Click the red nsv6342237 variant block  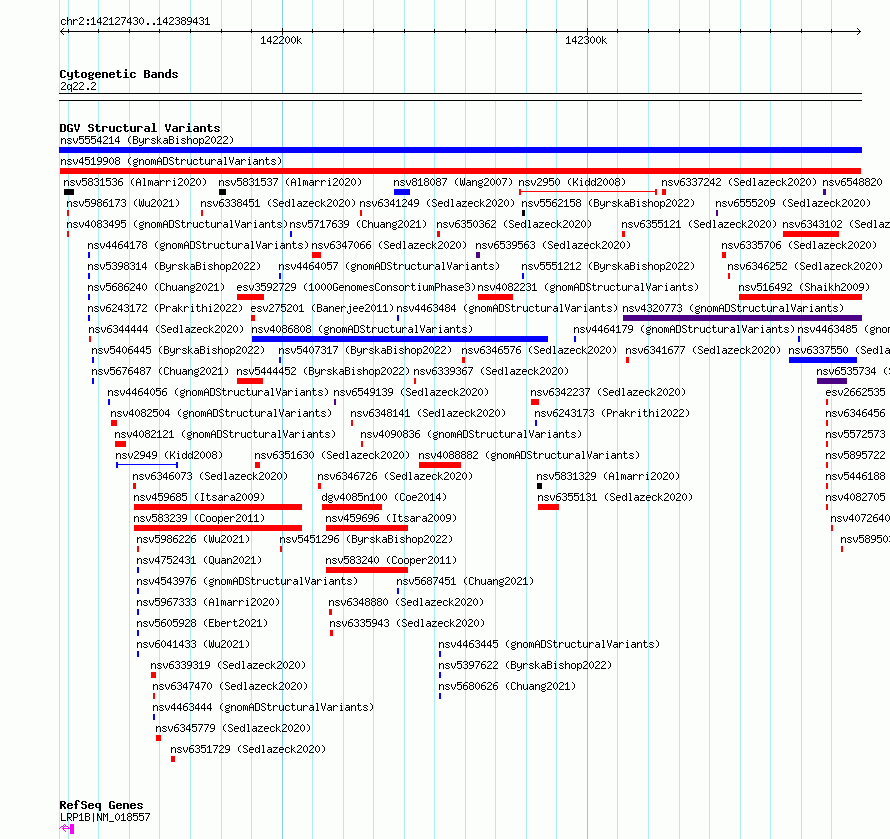tap(535, 402)
